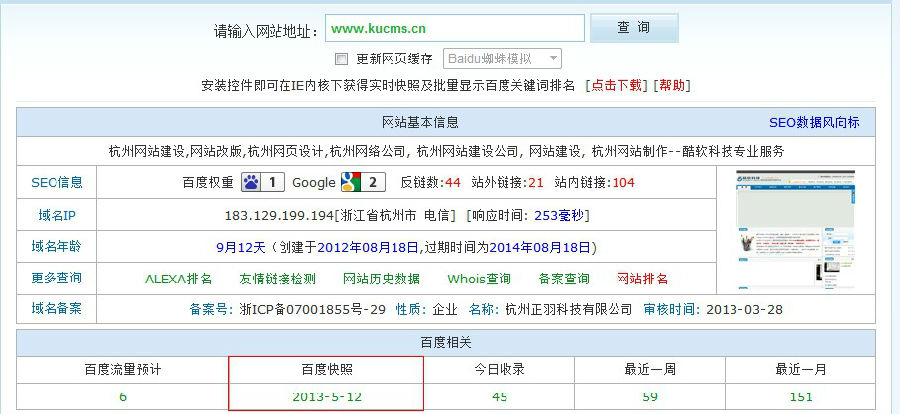Open the 友情链接检测 link
The width and height of the screenshot is (900, 414).
[277, 279]
